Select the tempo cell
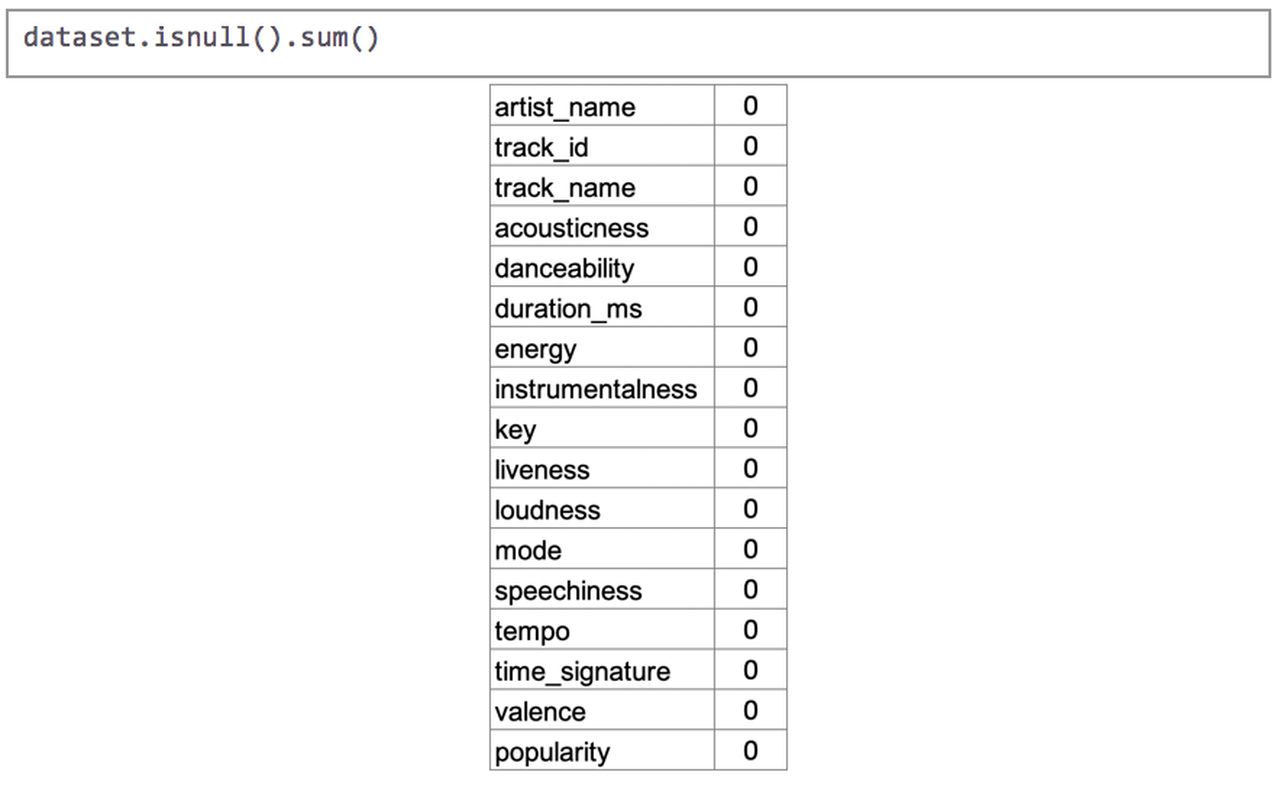1280x785 pixels. point(602,630)
